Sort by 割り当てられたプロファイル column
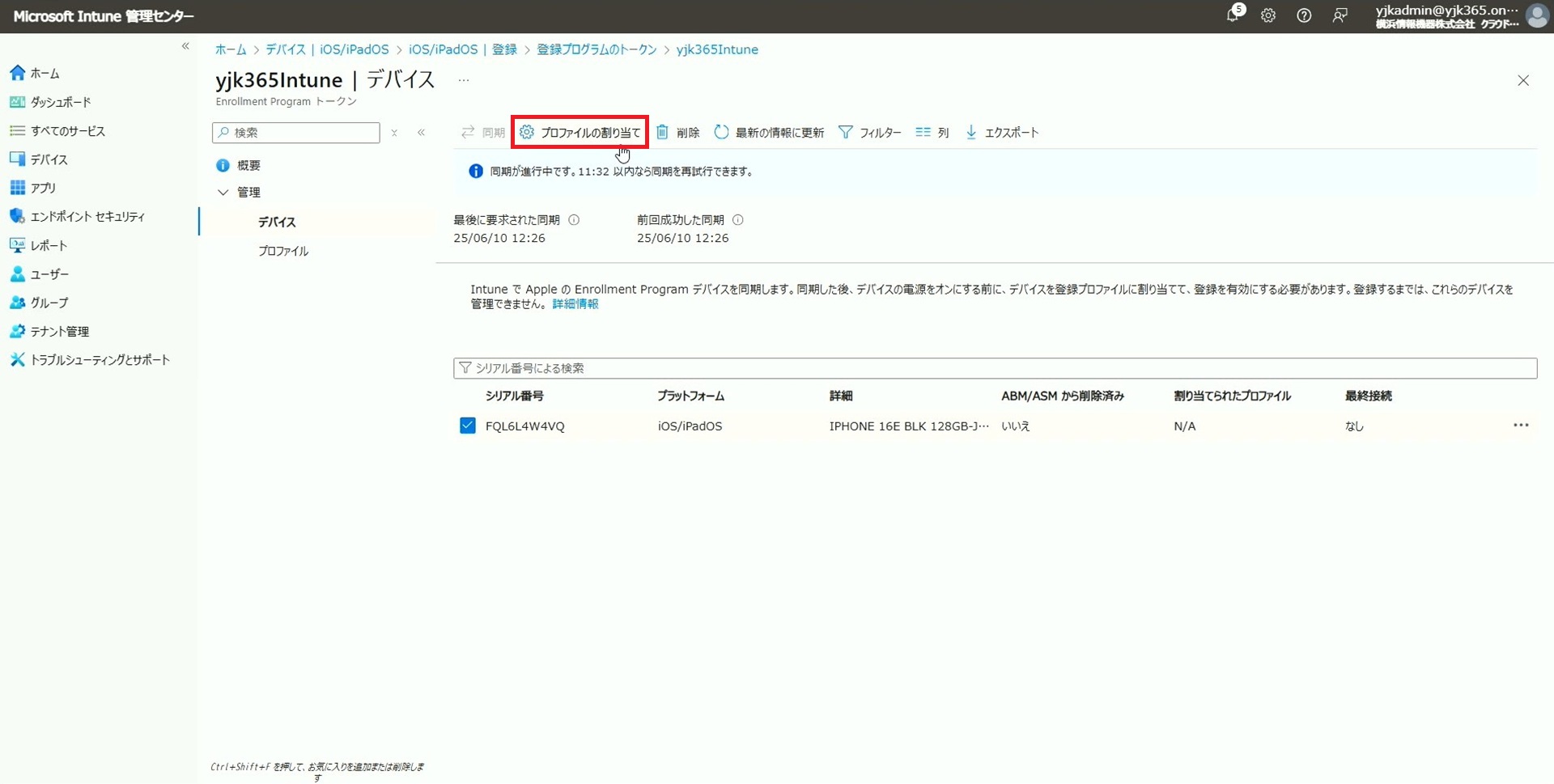This screenshot has width=1554, height=784. point(1232,396)
